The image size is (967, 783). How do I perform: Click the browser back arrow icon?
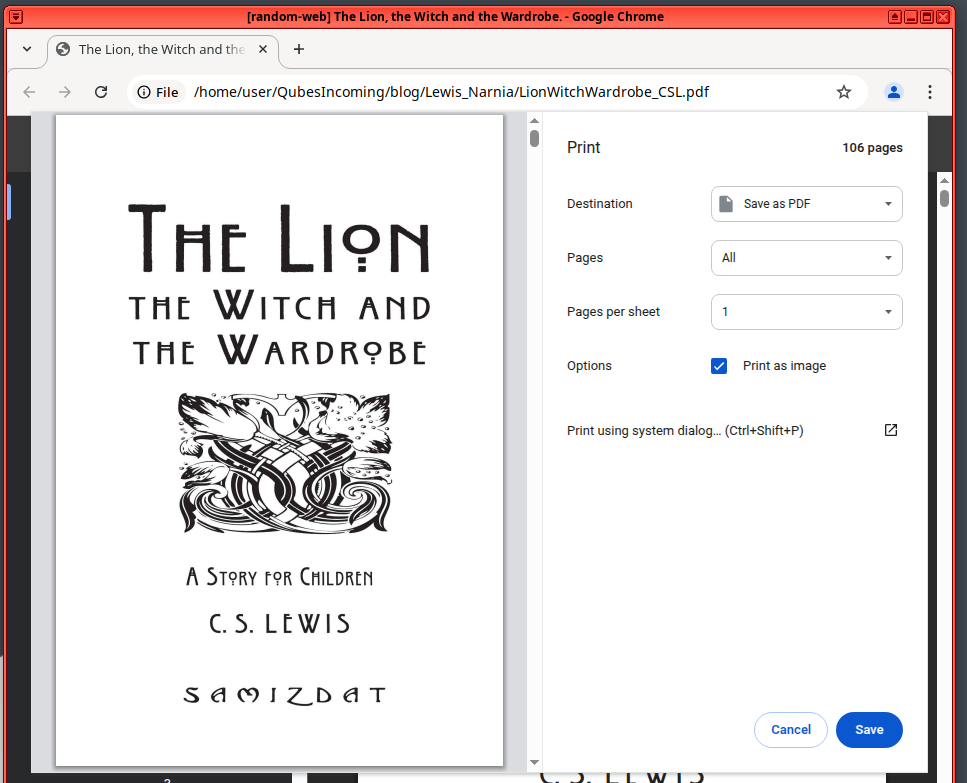(29, 92)
